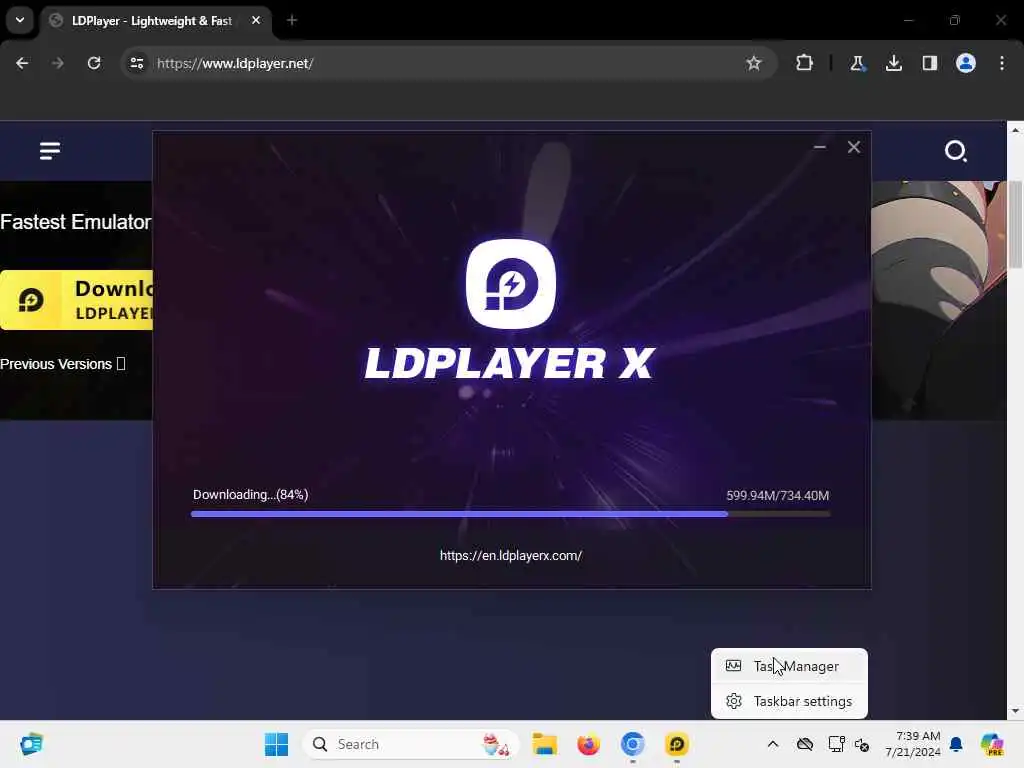This screenshot has height=768, width=1024.
Task: Close the LDPlayer X installer window
Action: coord(854,148)
